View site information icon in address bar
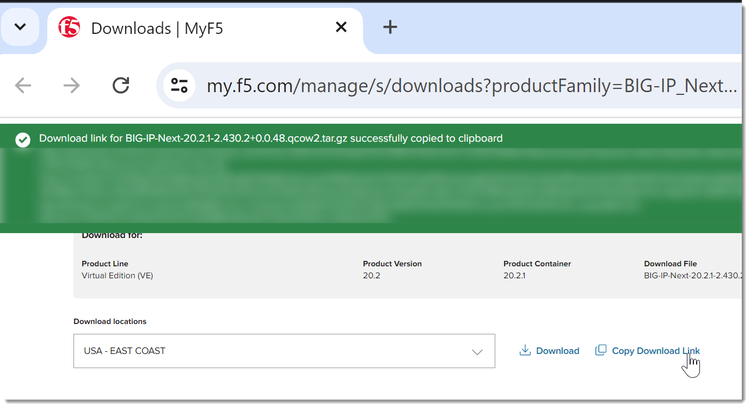750x408 pixels. tap(180, 85)
